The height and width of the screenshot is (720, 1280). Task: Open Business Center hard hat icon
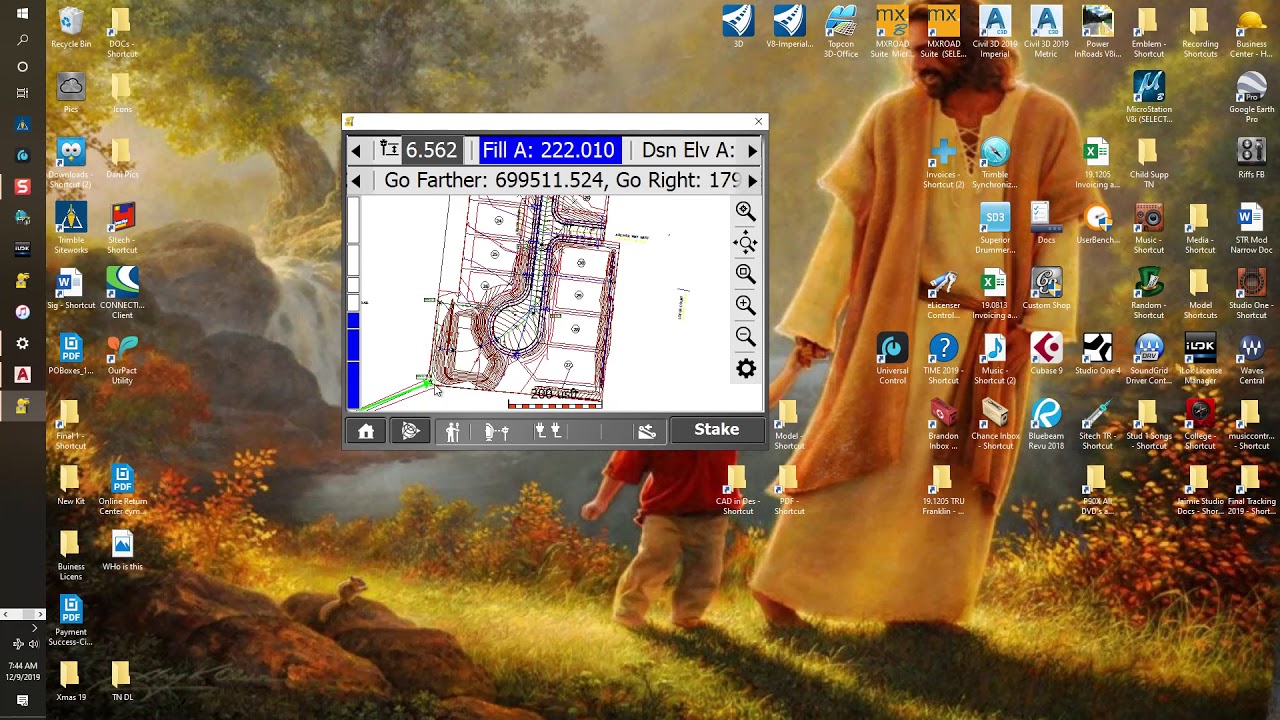tap(1251, 32)
